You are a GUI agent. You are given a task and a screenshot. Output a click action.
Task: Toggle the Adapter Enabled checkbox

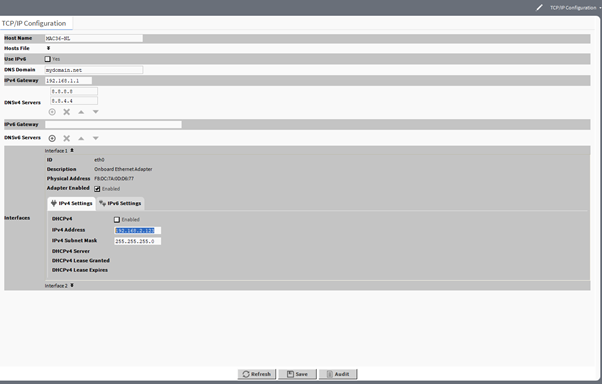pyautogui.click(x=98, y=189)
